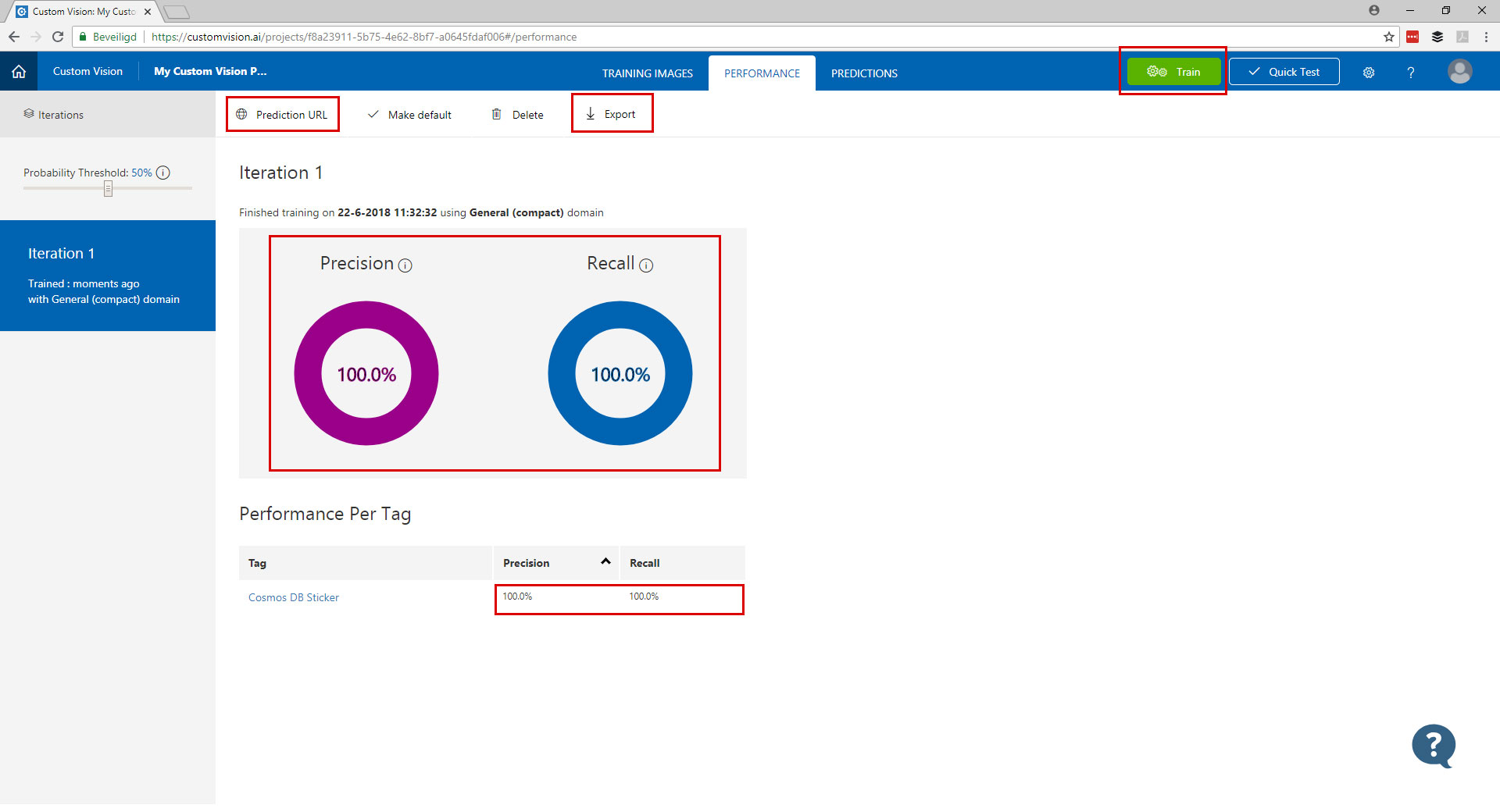Viewport: 1500px width, 812px height.
Task: Click the Performance Per Tag heading
Action: (325, 514)
